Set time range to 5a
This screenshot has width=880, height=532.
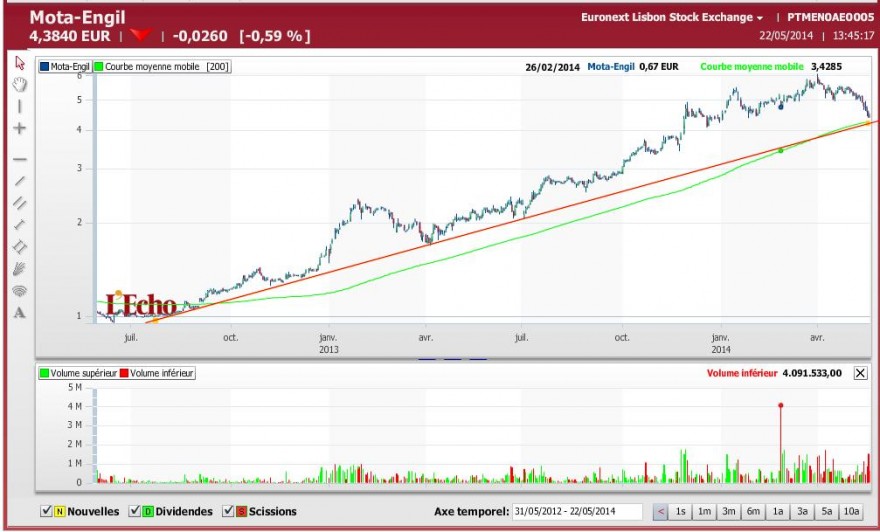pos(827,511)
